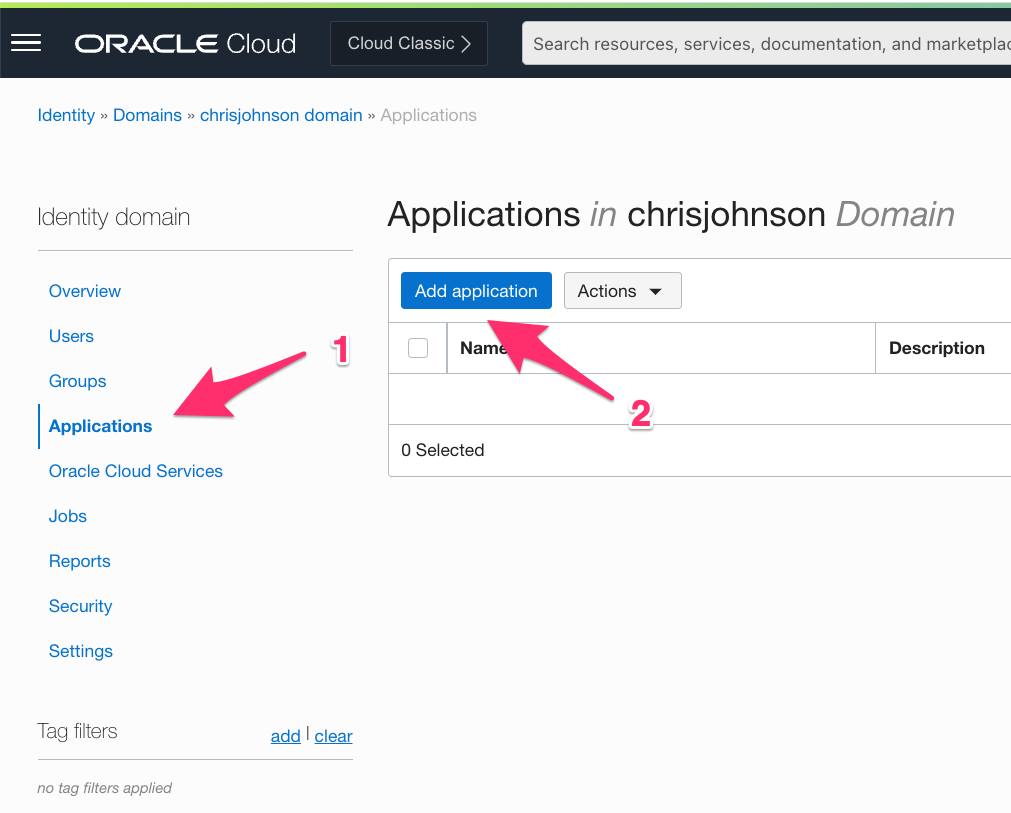Navigate to chrisjohnson domain breadcrumb
The image size is (1011, 813).
click(x=281, y=115)
